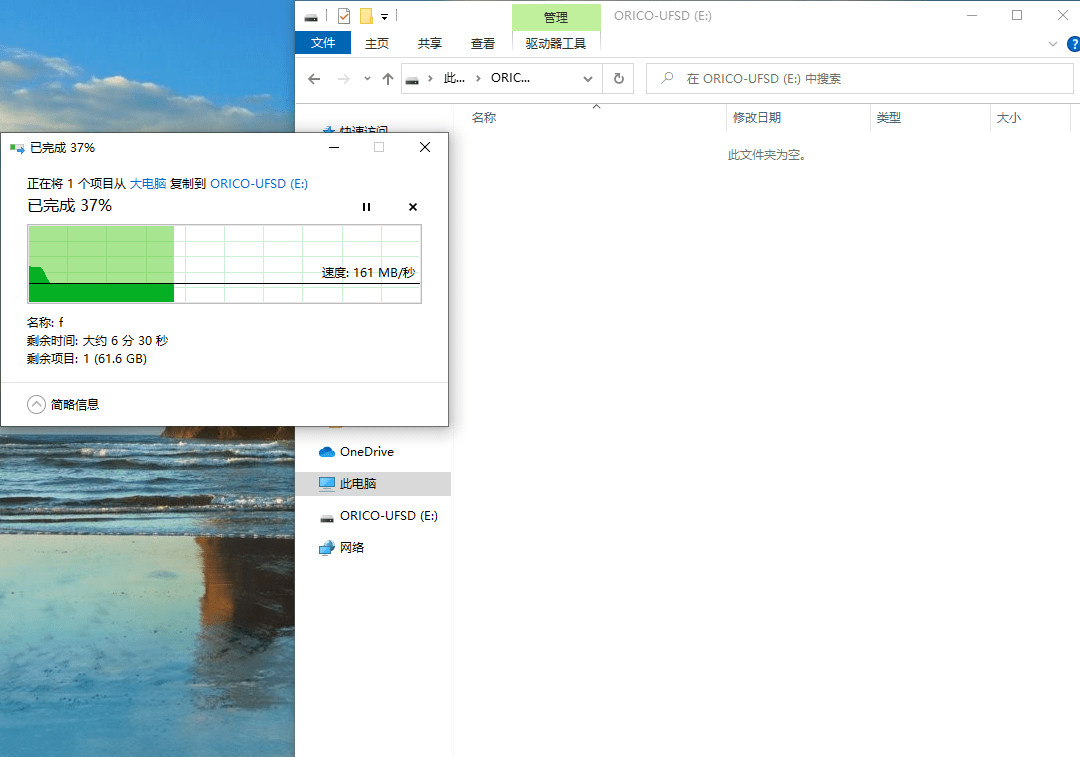Collapse details via 简略信息 chevron

(x=37, y=404)
